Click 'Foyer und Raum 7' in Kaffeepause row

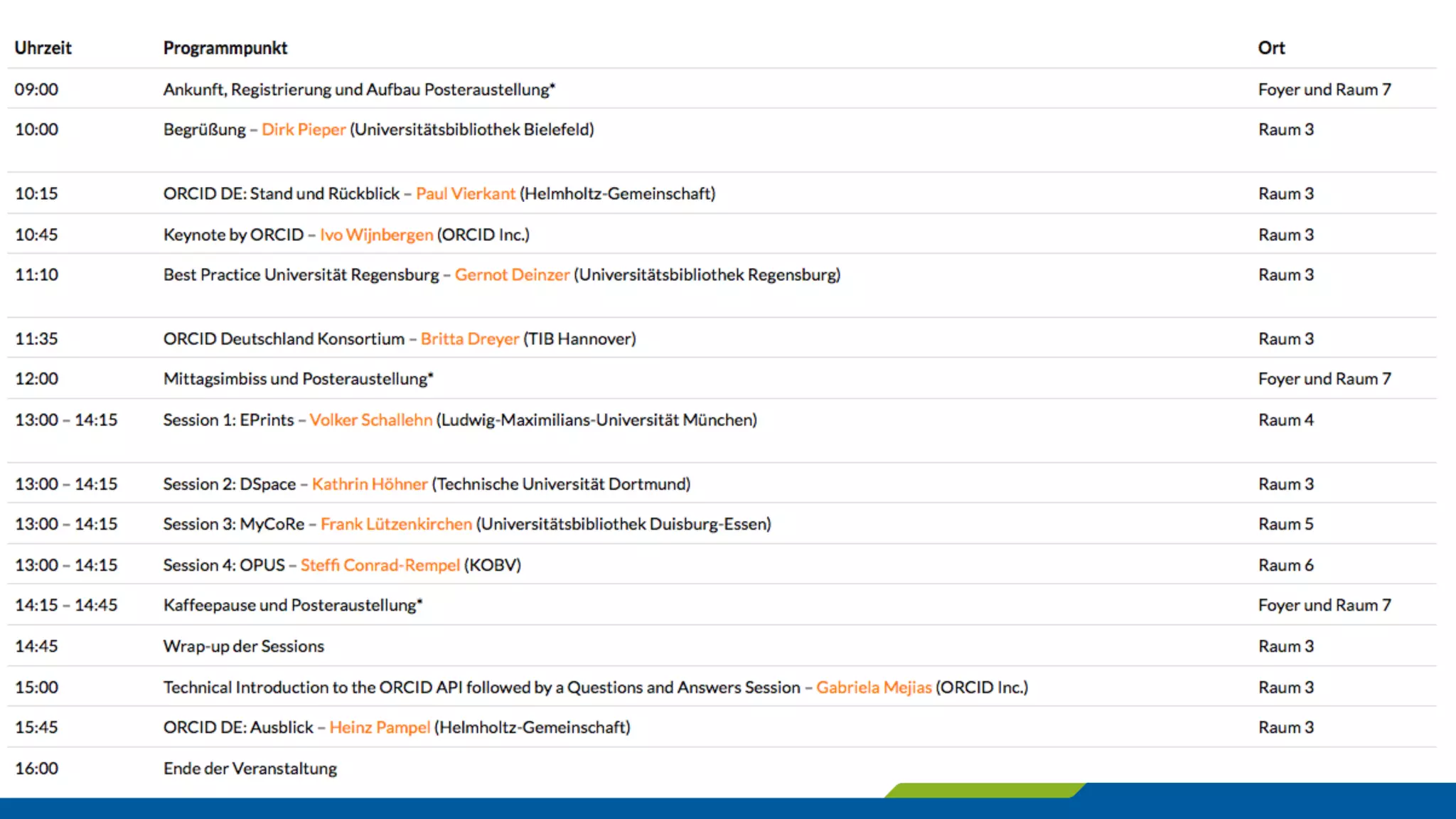[x=1324, y=605]
